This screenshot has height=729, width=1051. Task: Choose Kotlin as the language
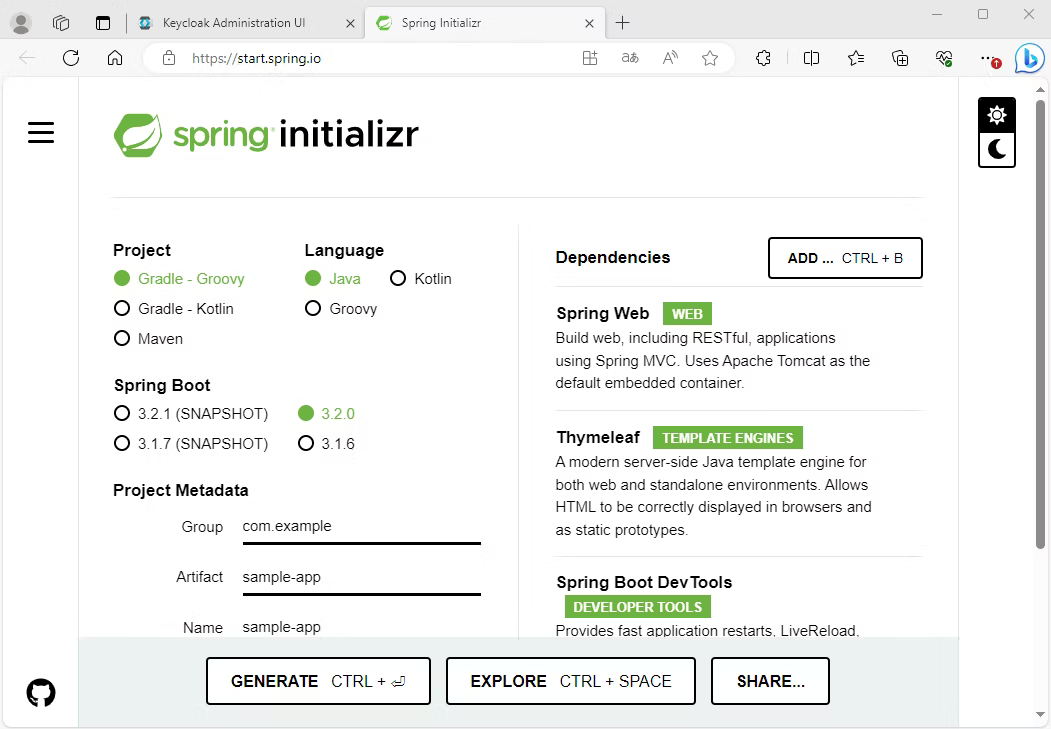398,279
